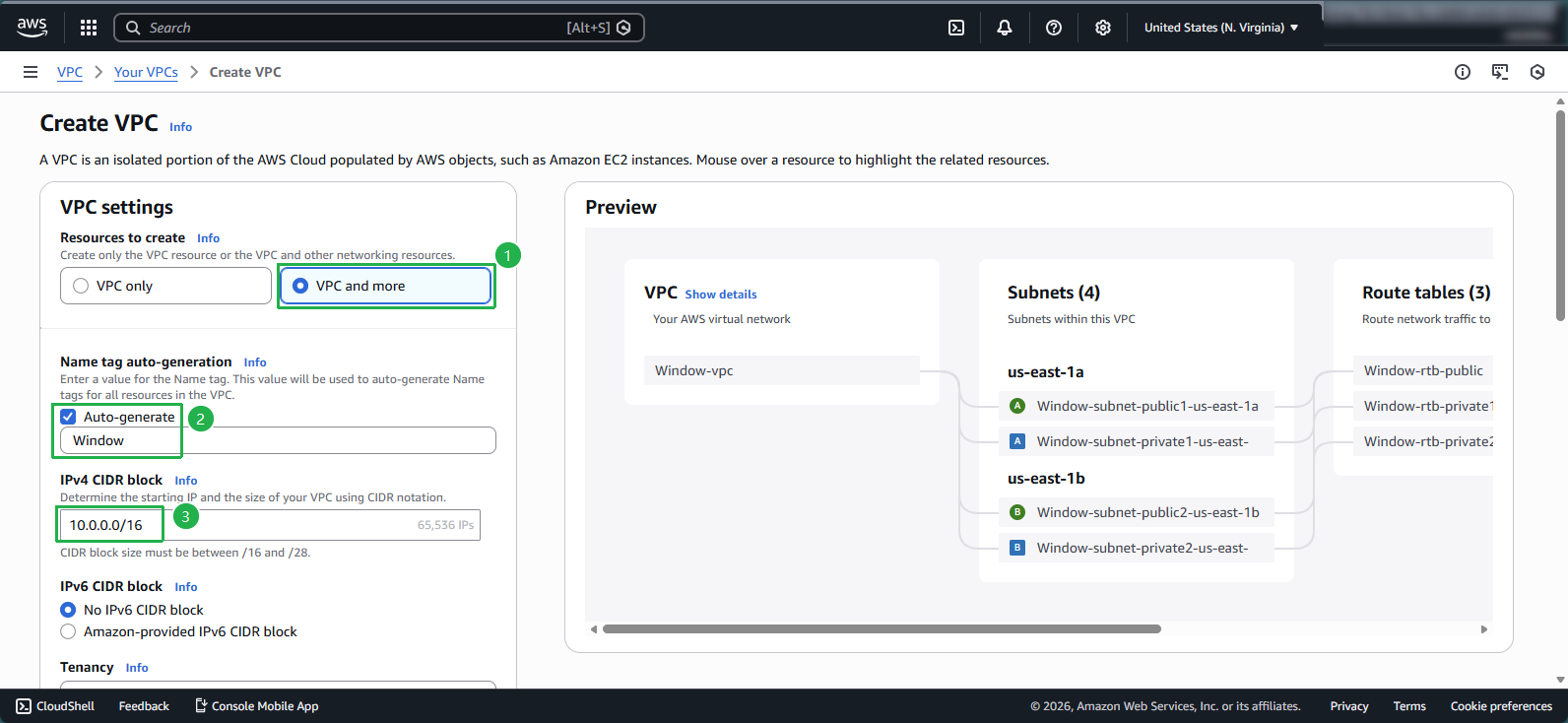Select Amazon-provided IPv6 CIDR block
Viewport: 1568px width, 723px height.
pos(68,631)
